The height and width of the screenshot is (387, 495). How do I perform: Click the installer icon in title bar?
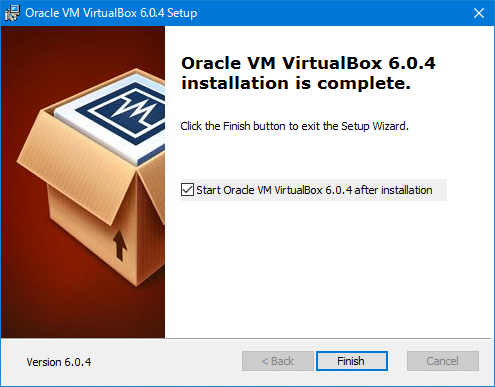(12, 13)
